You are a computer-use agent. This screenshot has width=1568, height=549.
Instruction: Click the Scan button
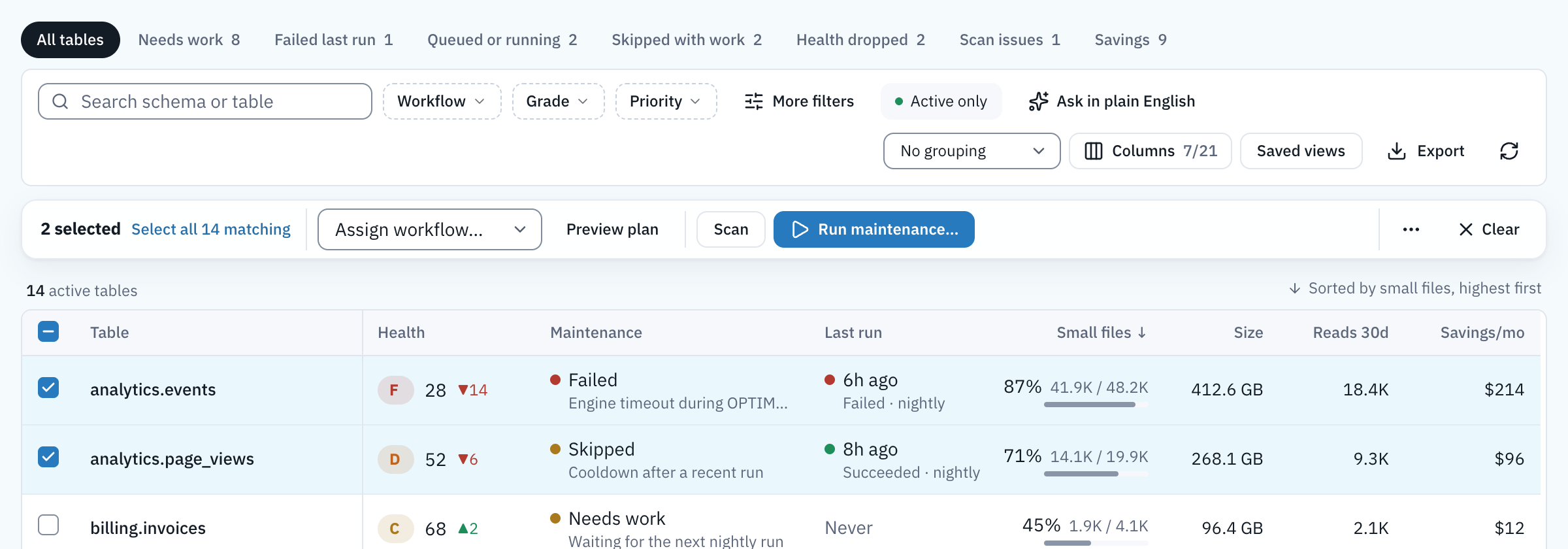(x=730, y=229)
